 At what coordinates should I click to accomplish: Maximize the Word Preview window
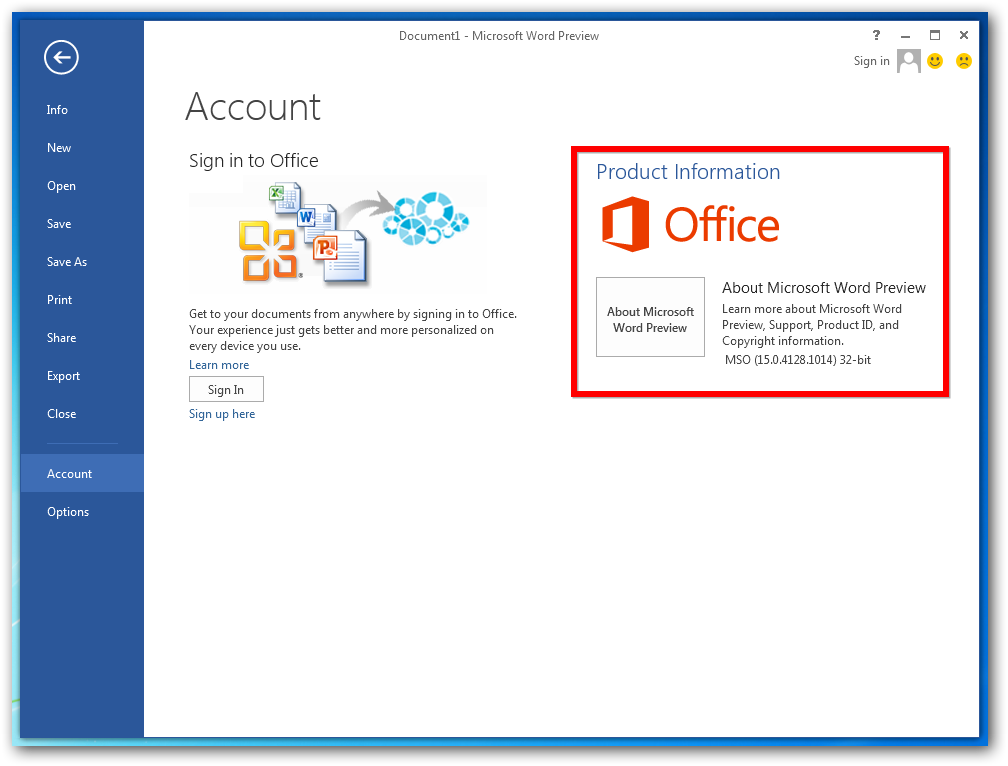click(x=935, y=35)
